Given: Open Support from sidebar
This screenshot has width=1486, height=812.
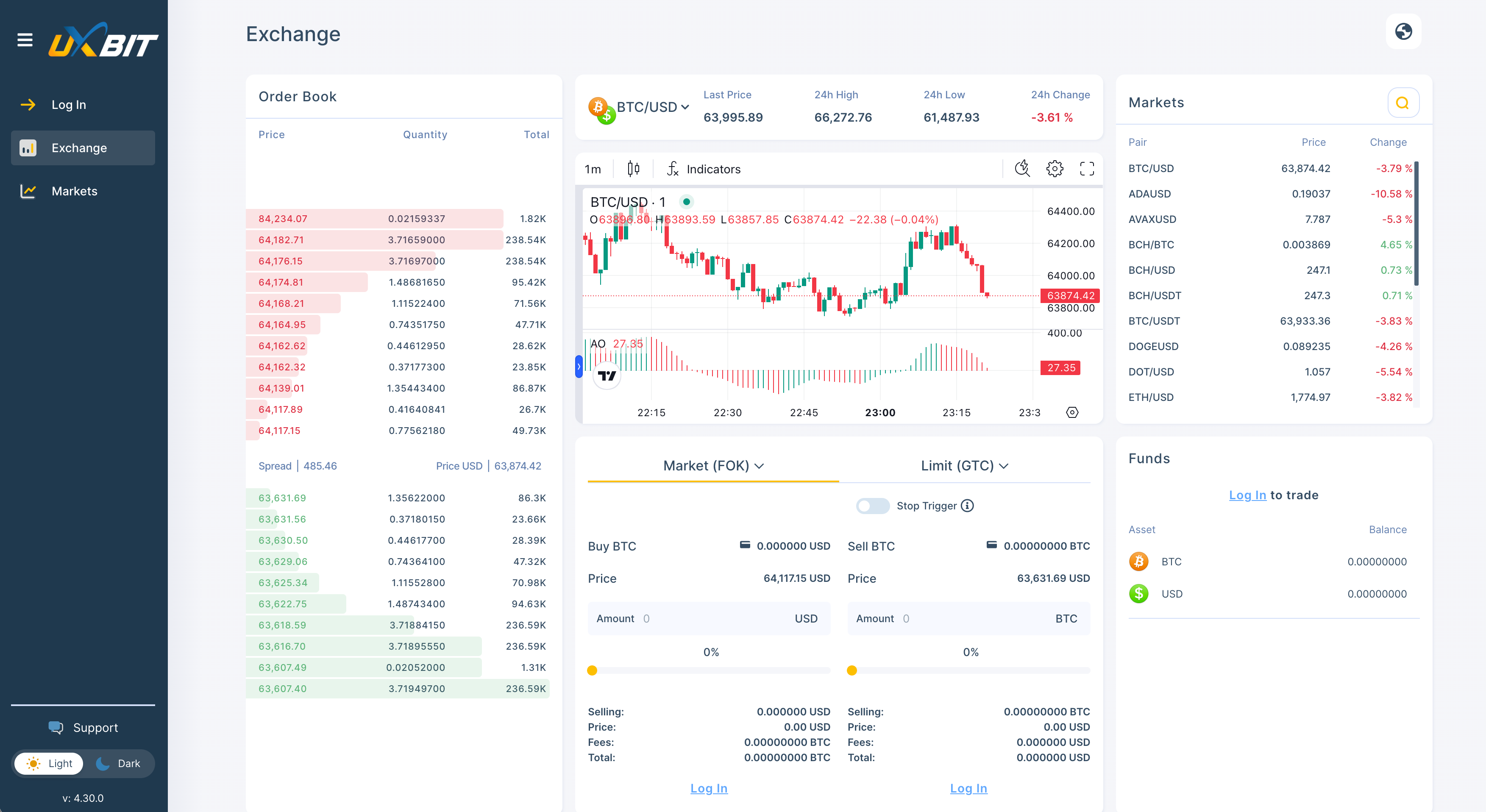Looking at the screenshot, I should [x=83, y=727].
